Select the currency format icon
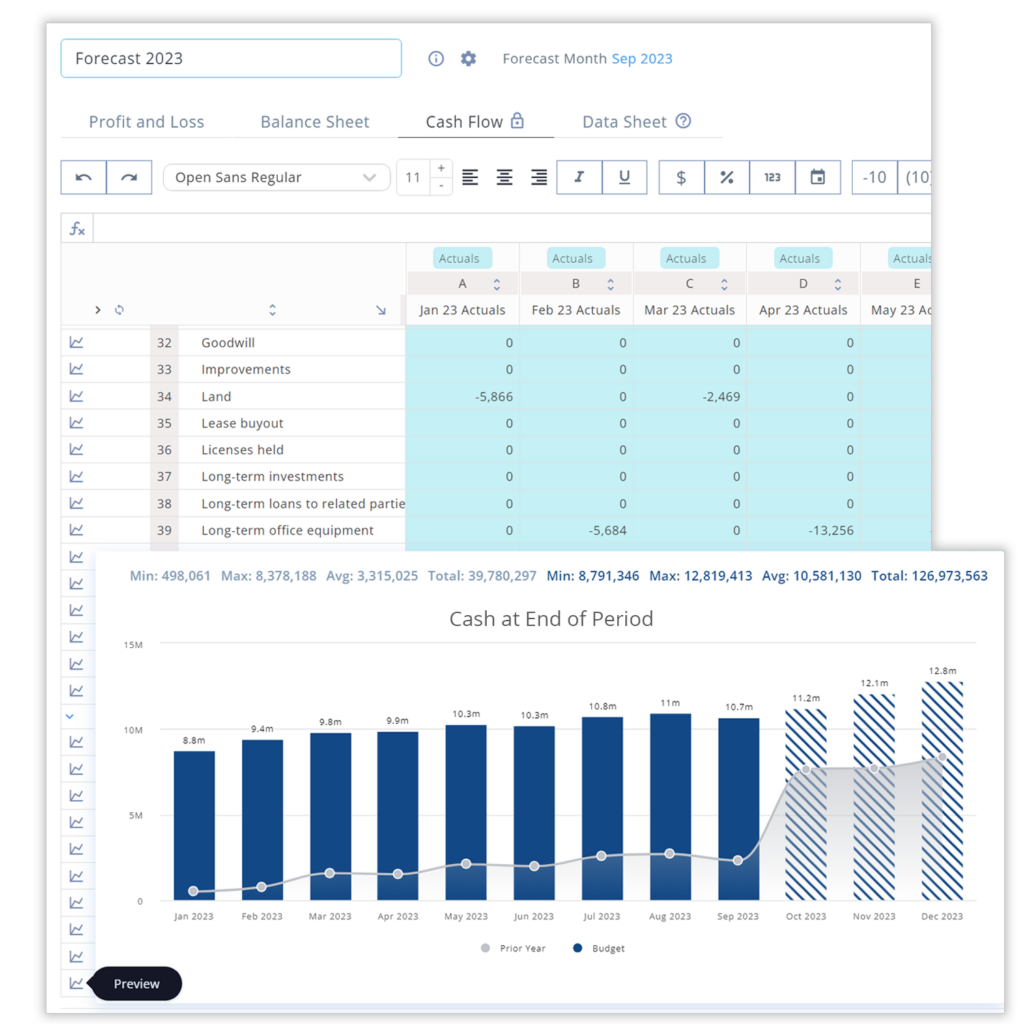Screen dimensions: 1024x1024 tap(681, 177)
